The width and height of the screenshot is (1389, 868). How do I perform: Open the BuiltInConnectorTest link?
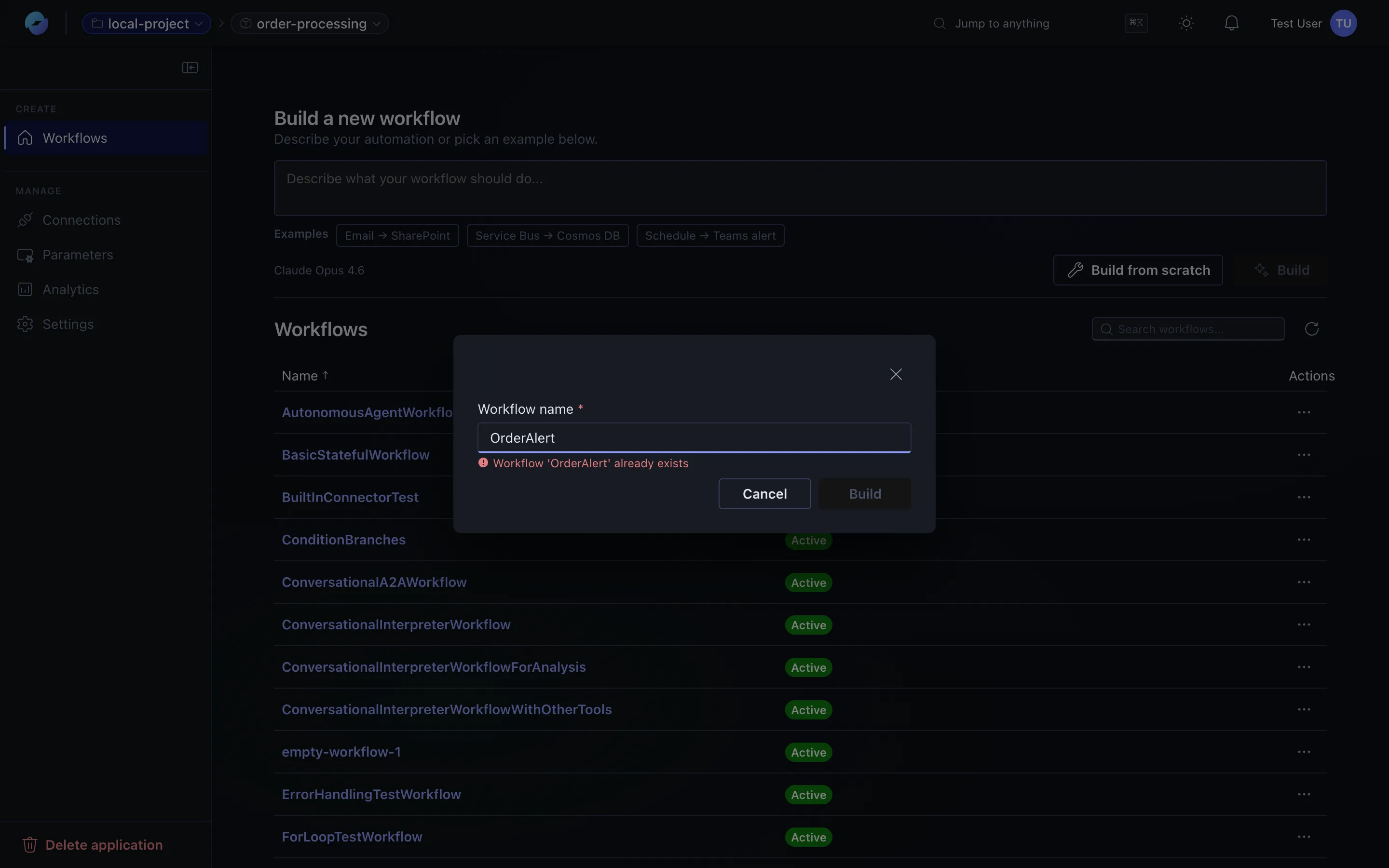[x=350, y=497]
